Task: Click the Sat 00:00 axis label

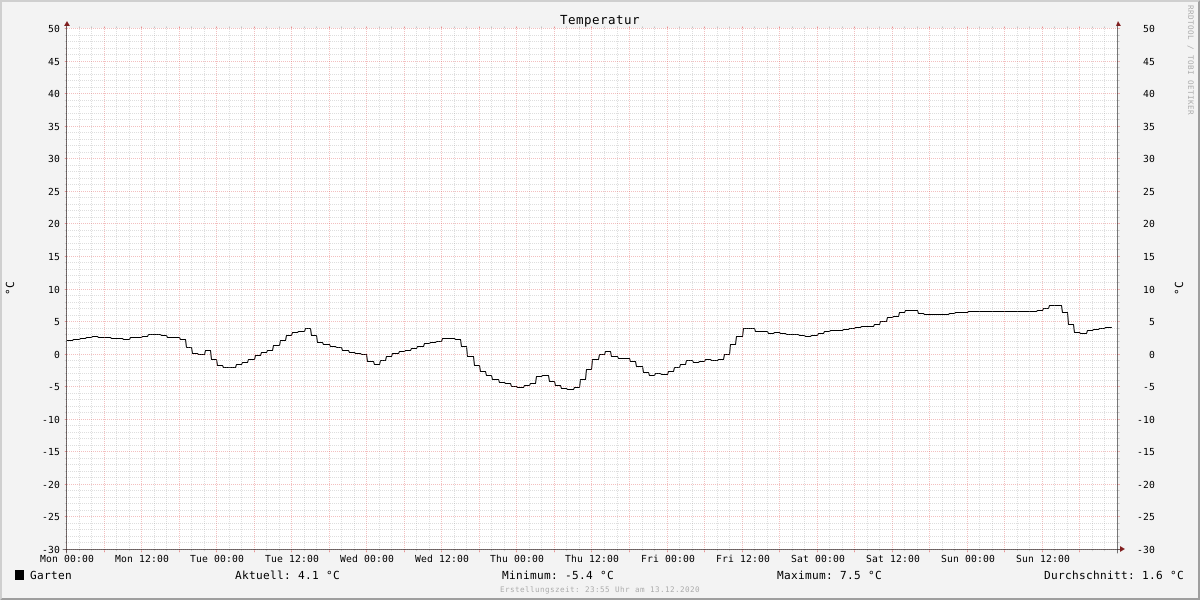Action: point(818,559)
